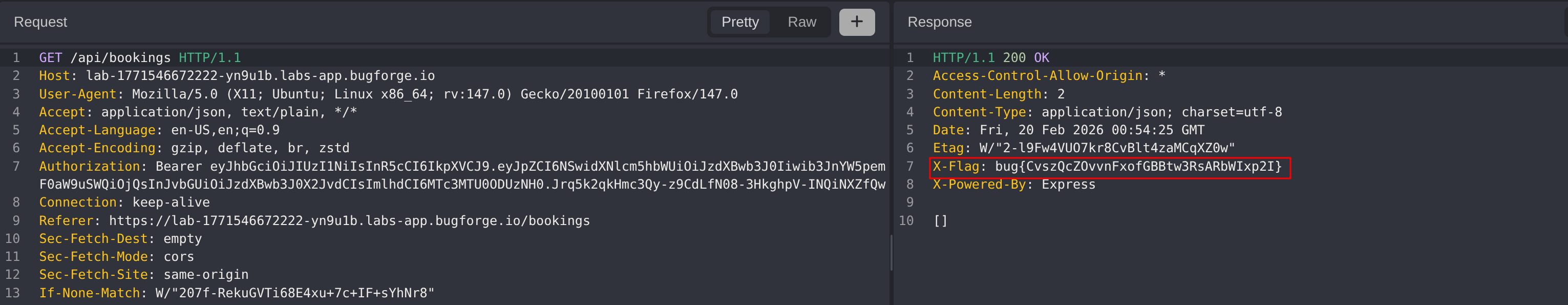This screenshot has width=1568, height=305.
Task: Click the HTTP/1.1 200 OK status line
Action: point(990,58)
